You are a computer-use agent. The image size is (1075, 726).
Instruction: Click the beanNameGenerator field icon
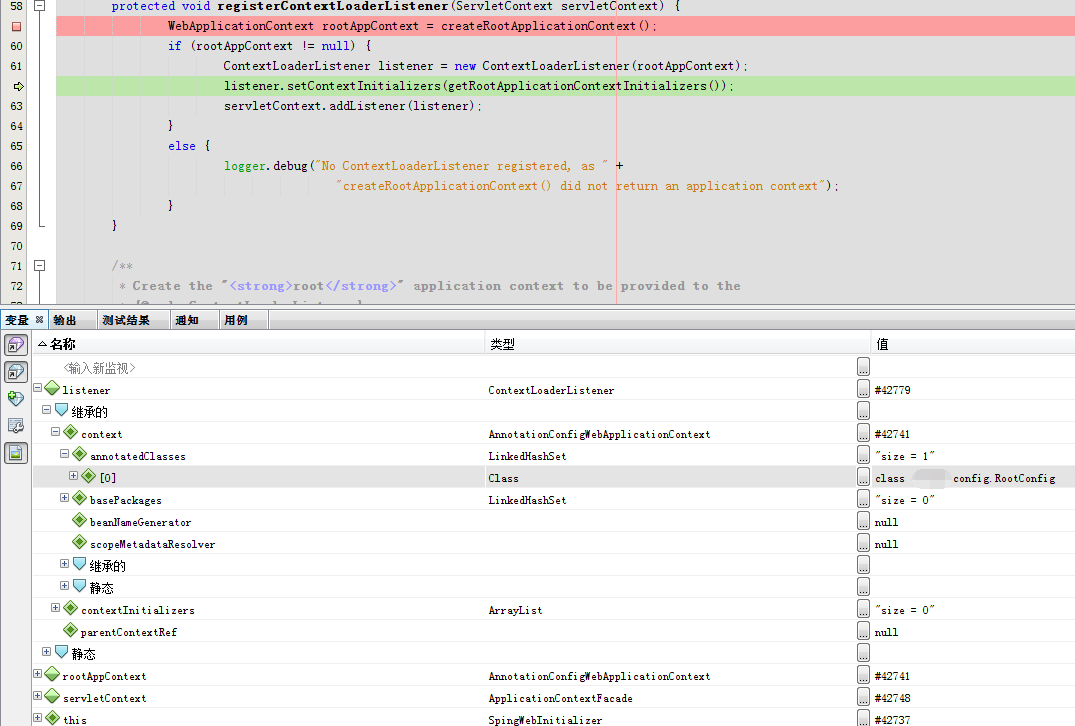[x=80, y=520]
